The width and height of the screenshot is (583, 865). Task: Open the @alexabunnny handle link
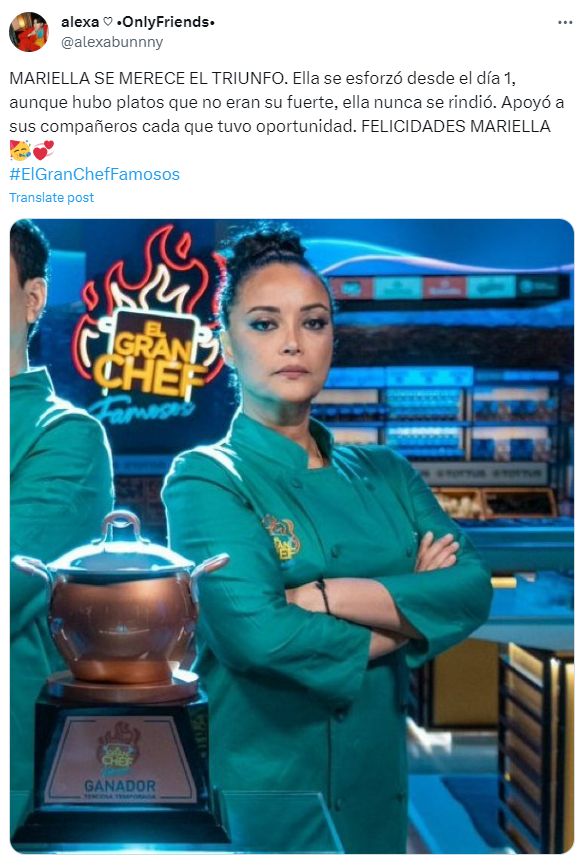click(112, 42)
